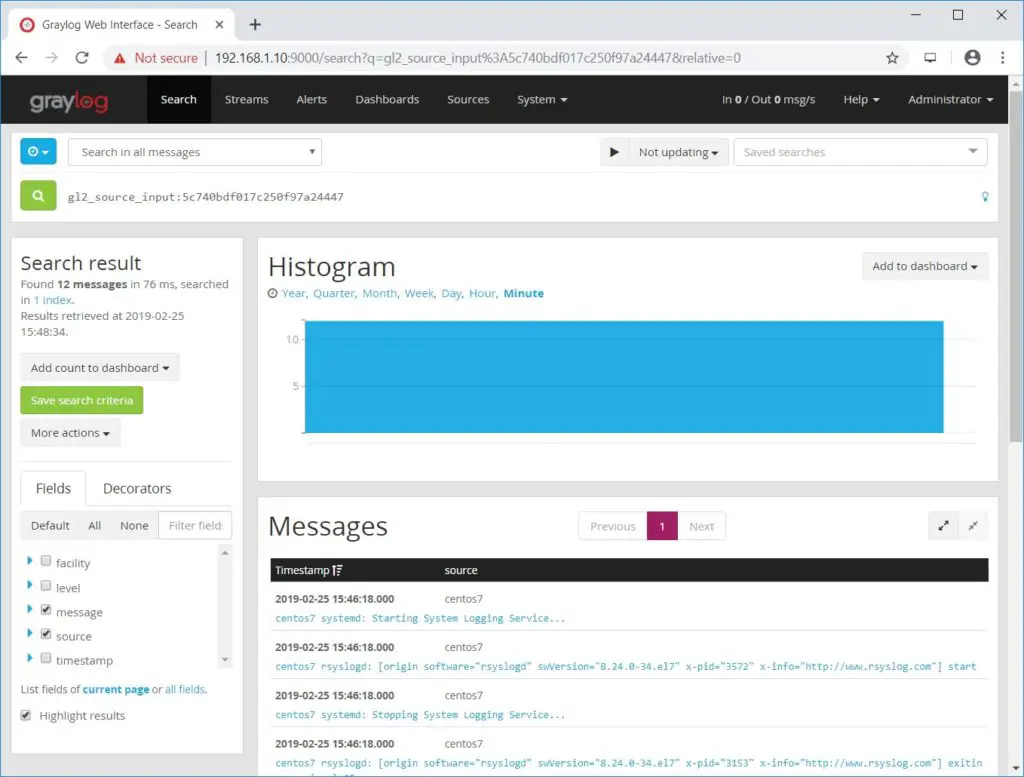1024x777 pixels.
Task: Click the all fields link
Action: coord(185,690)
